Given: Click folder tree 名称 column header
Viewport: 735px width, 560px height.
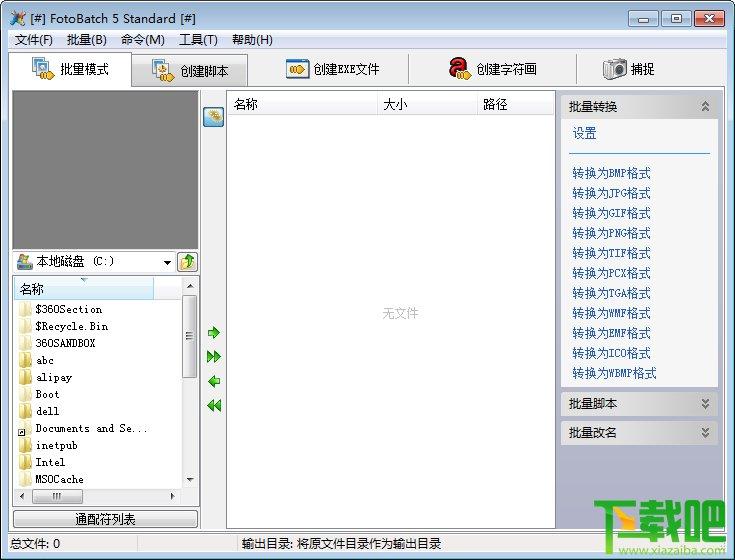Looking at the screenshot, I should click(84, 289).
